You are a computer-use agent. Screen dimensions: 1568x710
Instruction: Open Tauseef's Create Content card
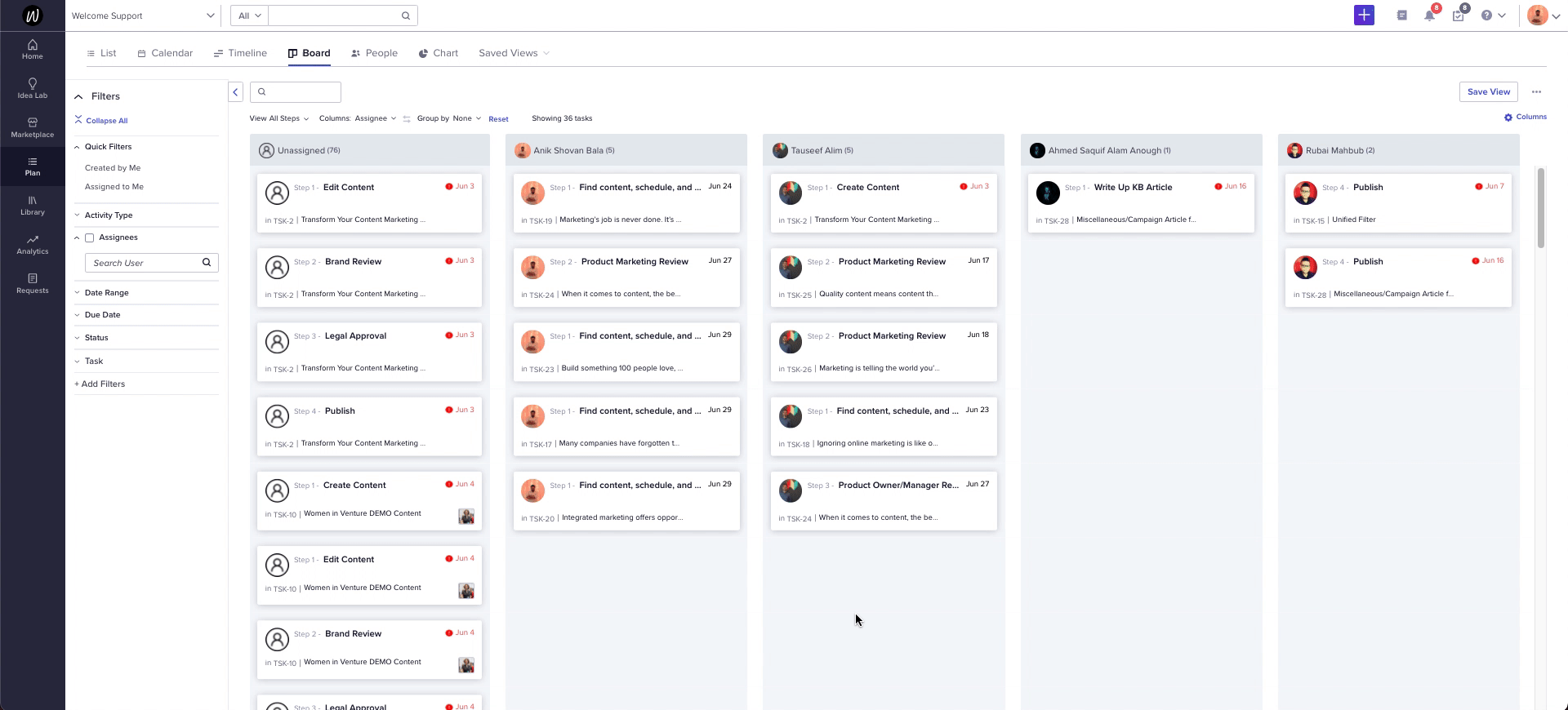pyautogui.click(x=884, y=203)
